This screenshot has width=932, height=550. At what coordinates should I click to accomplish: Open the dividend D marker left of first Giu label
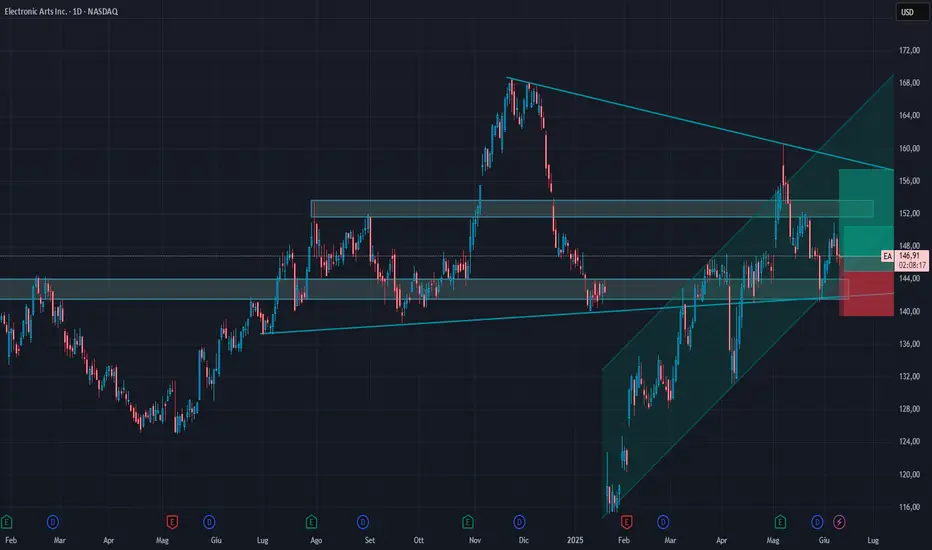(x=209, y=522)
